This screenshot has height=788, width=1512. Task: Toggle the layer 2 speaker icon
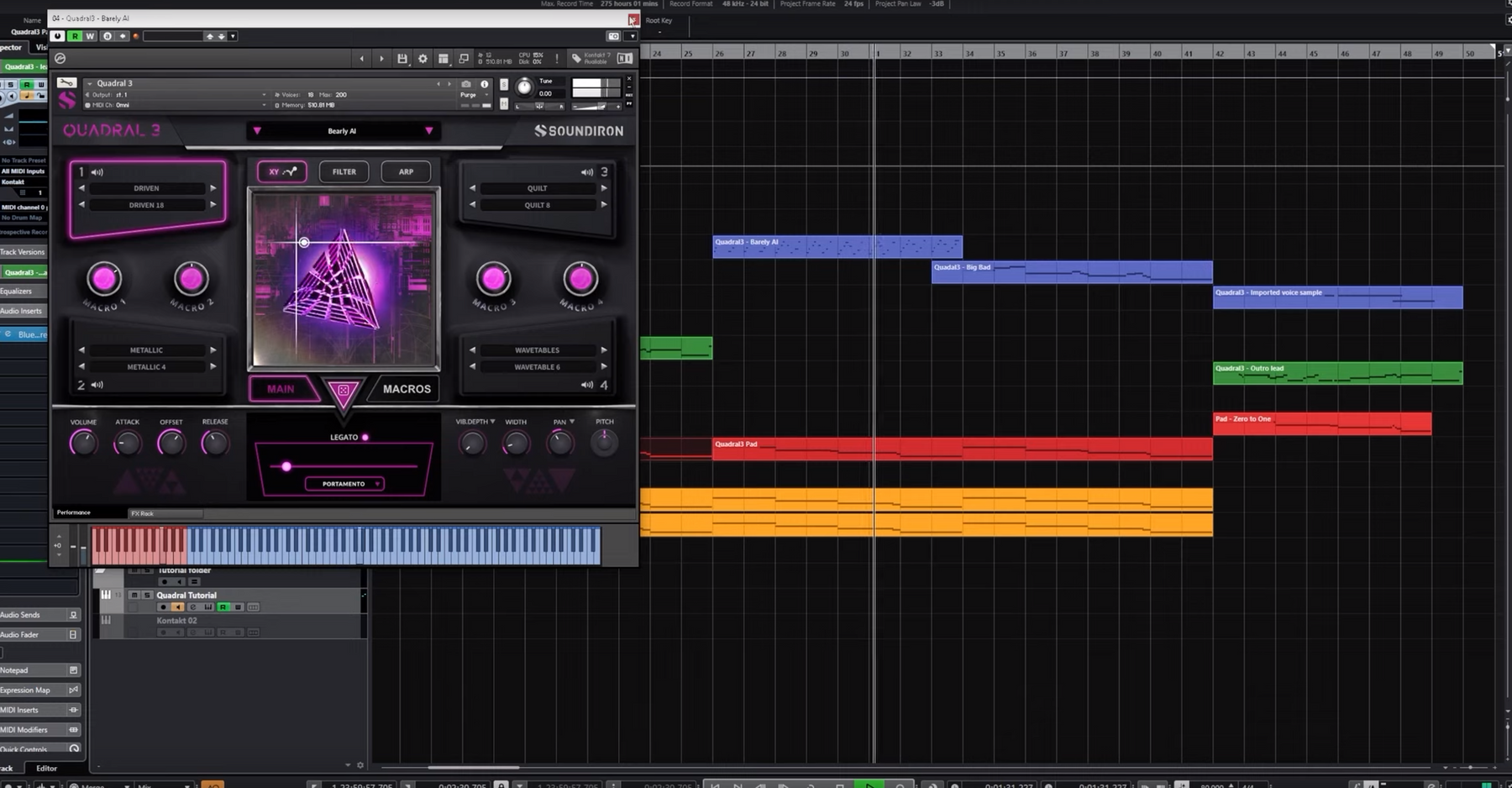[97, 385]
